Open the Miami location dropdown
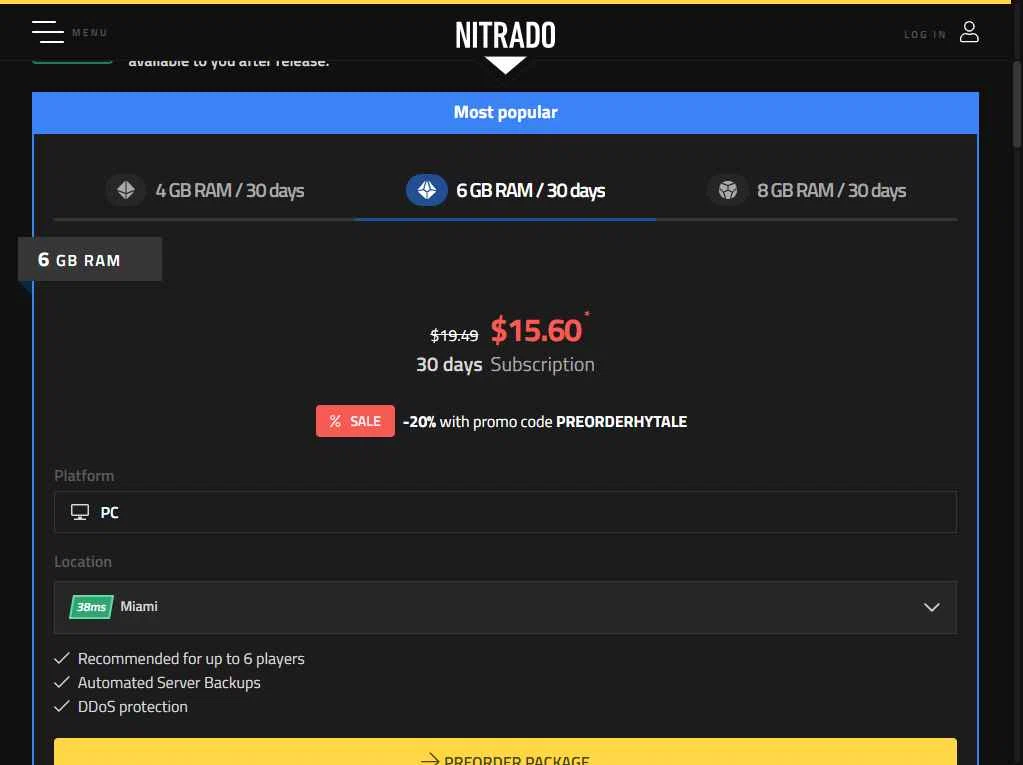This screenshot has height=765, width=1023. pos(505,607)
